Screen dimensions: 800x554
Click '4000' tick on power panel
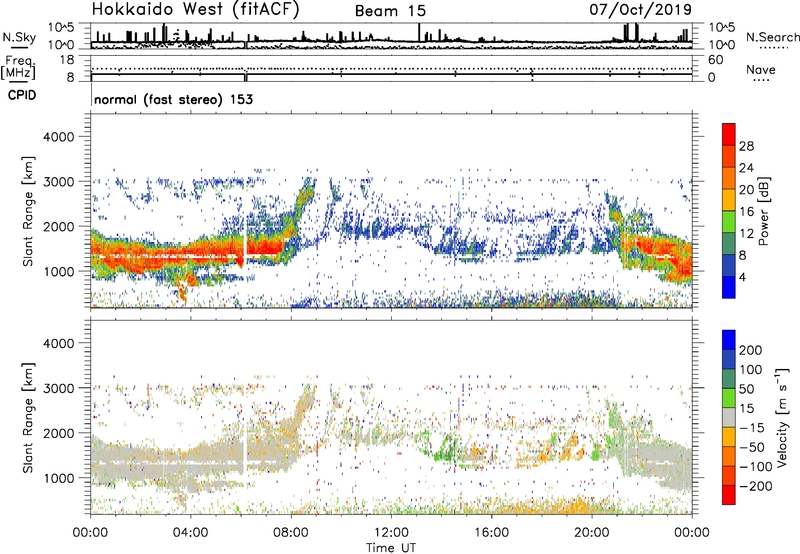[58, 137]
